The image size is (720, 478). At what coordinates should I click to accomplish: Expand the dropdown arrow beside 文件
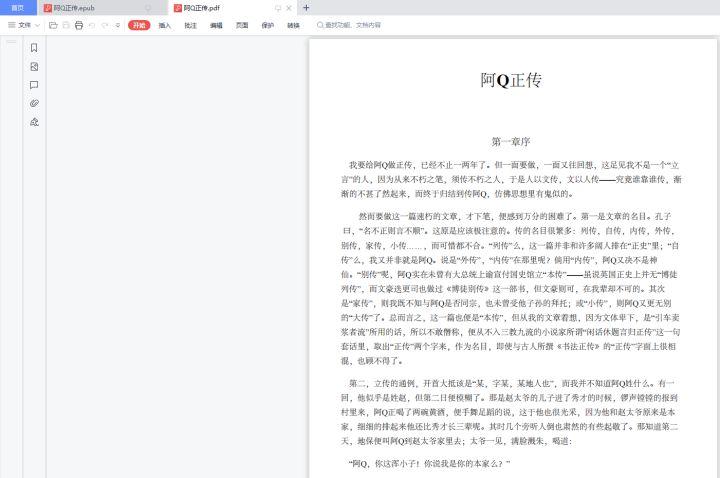(x=38, y=25)
